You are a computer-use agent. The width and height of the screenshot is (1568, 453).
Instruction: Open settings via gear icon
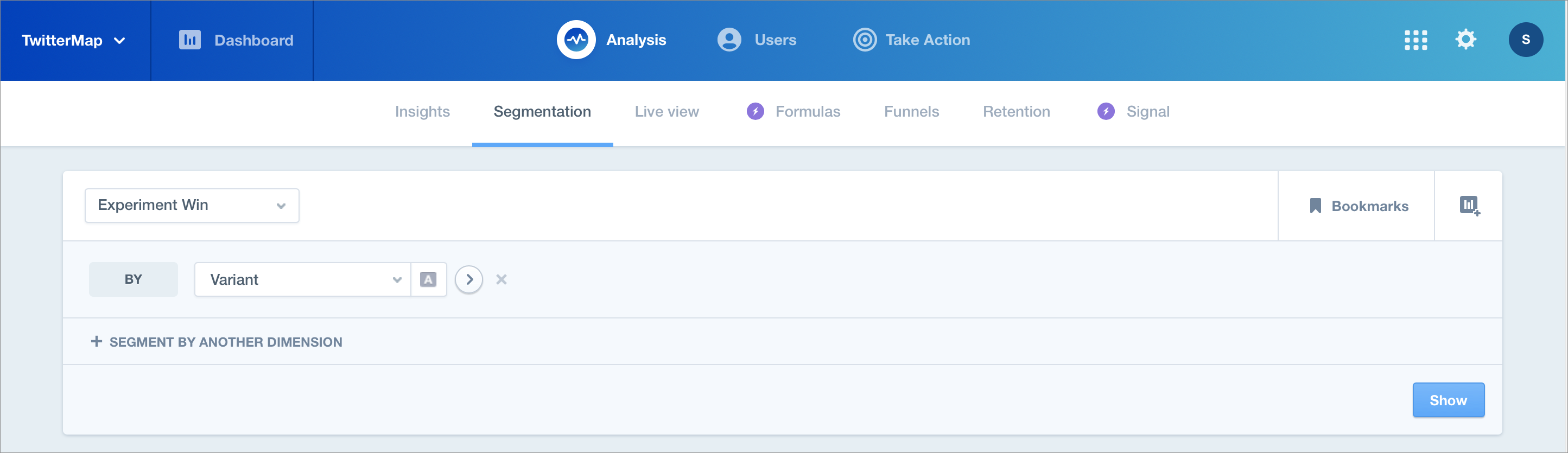point(1466,40)
